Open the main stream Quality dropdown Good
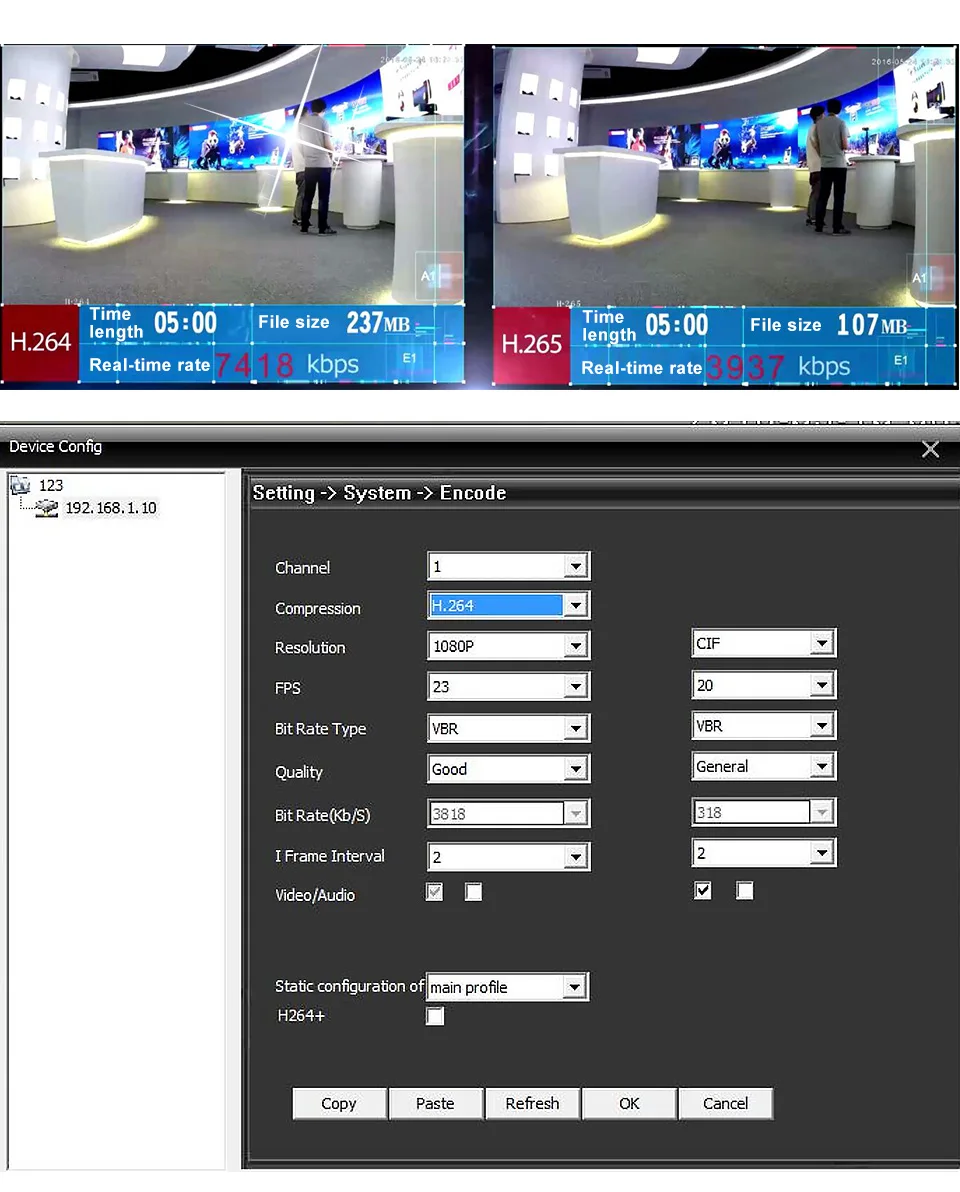 pyautogui.click(x=509, y=769)
